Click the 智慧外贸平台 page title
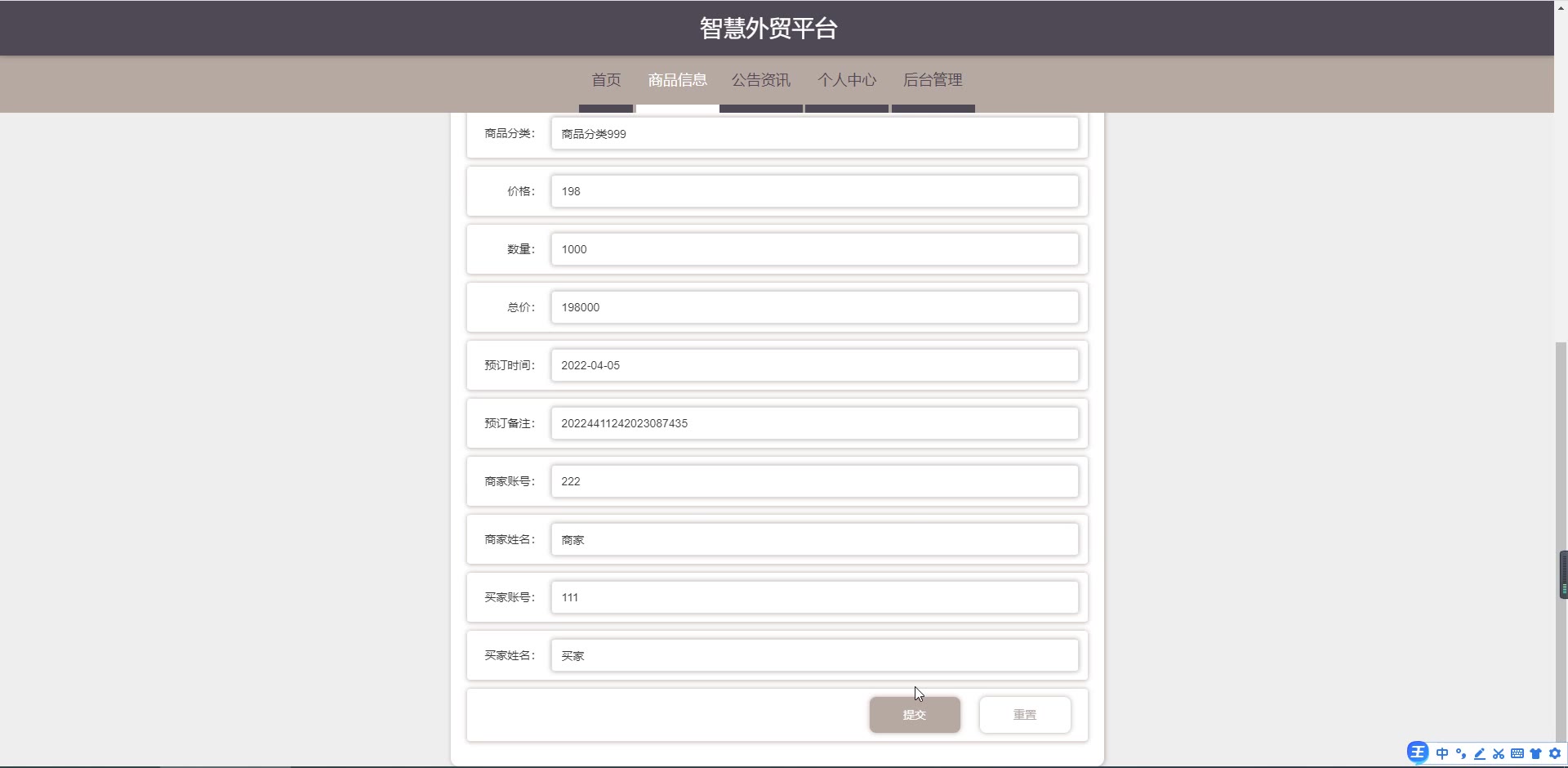Screen dimensions: 1568x768 (x=768, y=29)
